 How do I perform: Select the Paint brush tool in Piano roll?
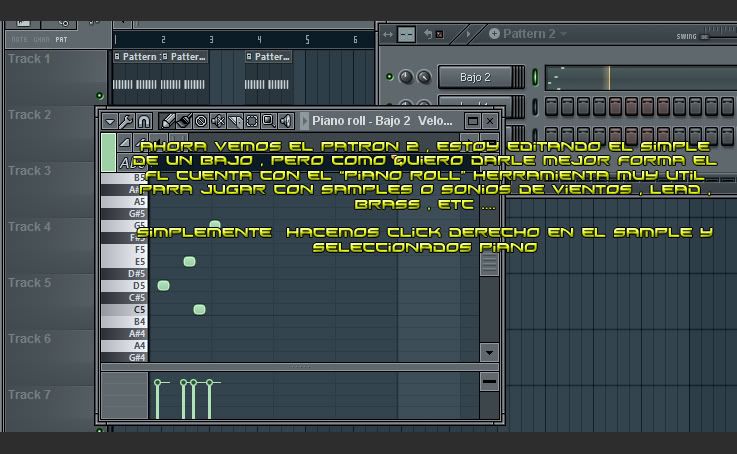tap(184, 121)
